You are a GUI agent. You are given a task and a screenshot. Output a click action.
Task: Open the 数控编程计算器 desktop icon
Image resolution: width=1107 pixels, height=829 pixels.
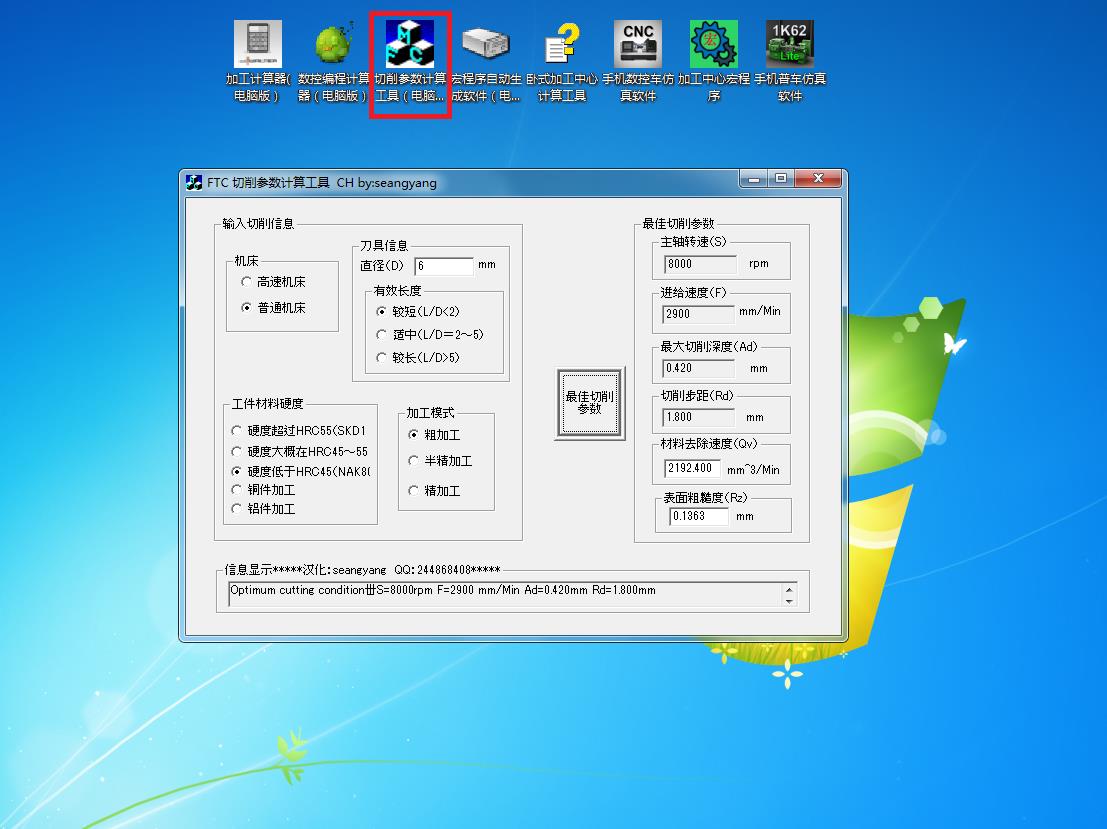(x=334, y=61)
